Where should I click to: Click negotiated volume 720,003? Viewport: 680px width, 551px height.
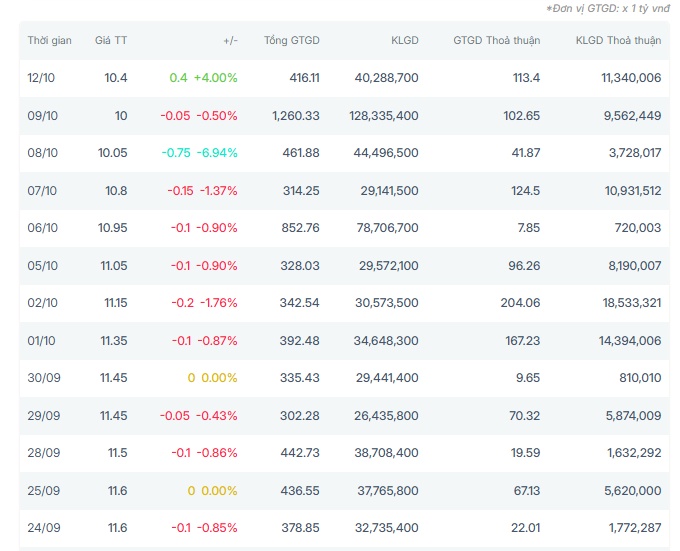click(638, 228)
